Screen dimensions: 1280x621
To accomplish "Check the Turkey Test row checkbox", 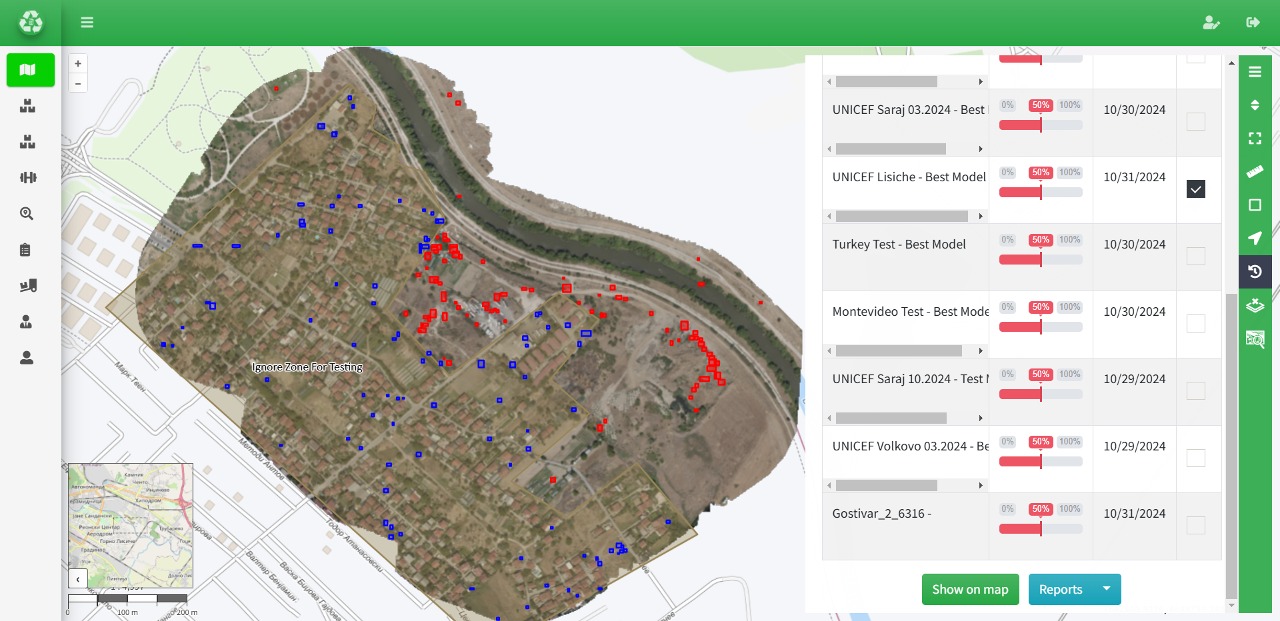I will (1196, 256).
